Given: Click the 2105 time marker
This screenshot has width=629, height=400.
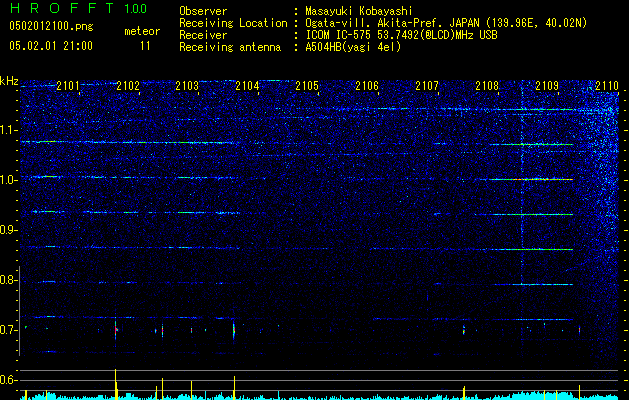Looking at the screenshot, I should click(307, 85).
